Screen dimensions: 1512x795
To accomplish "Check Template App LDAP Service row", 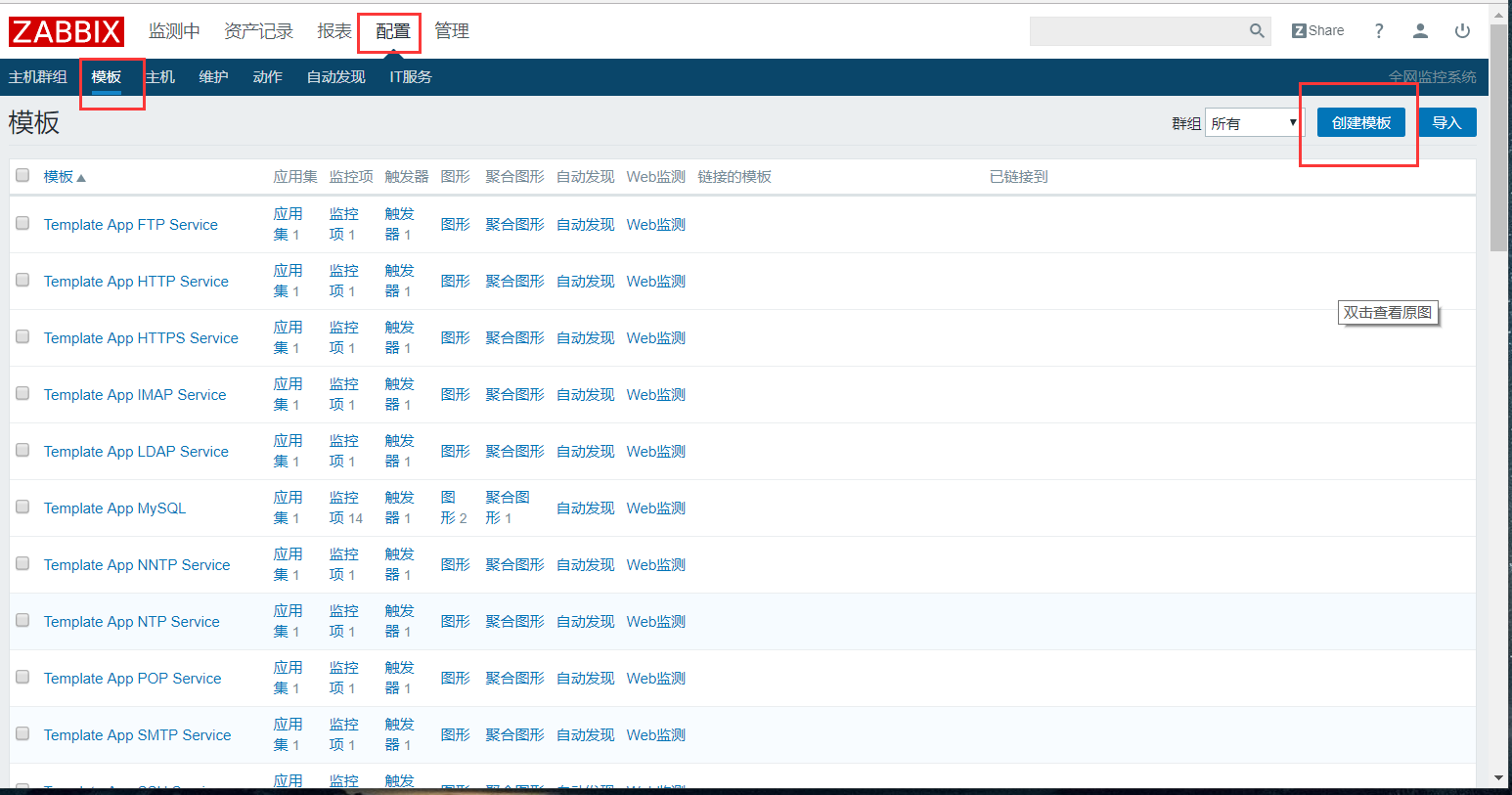I will (22, 451).
